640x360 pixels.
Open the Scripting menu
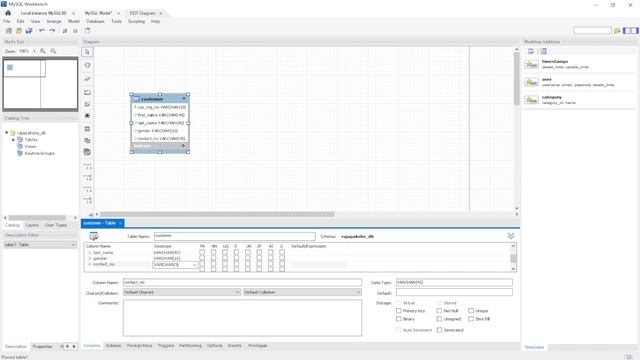point(136,21)
